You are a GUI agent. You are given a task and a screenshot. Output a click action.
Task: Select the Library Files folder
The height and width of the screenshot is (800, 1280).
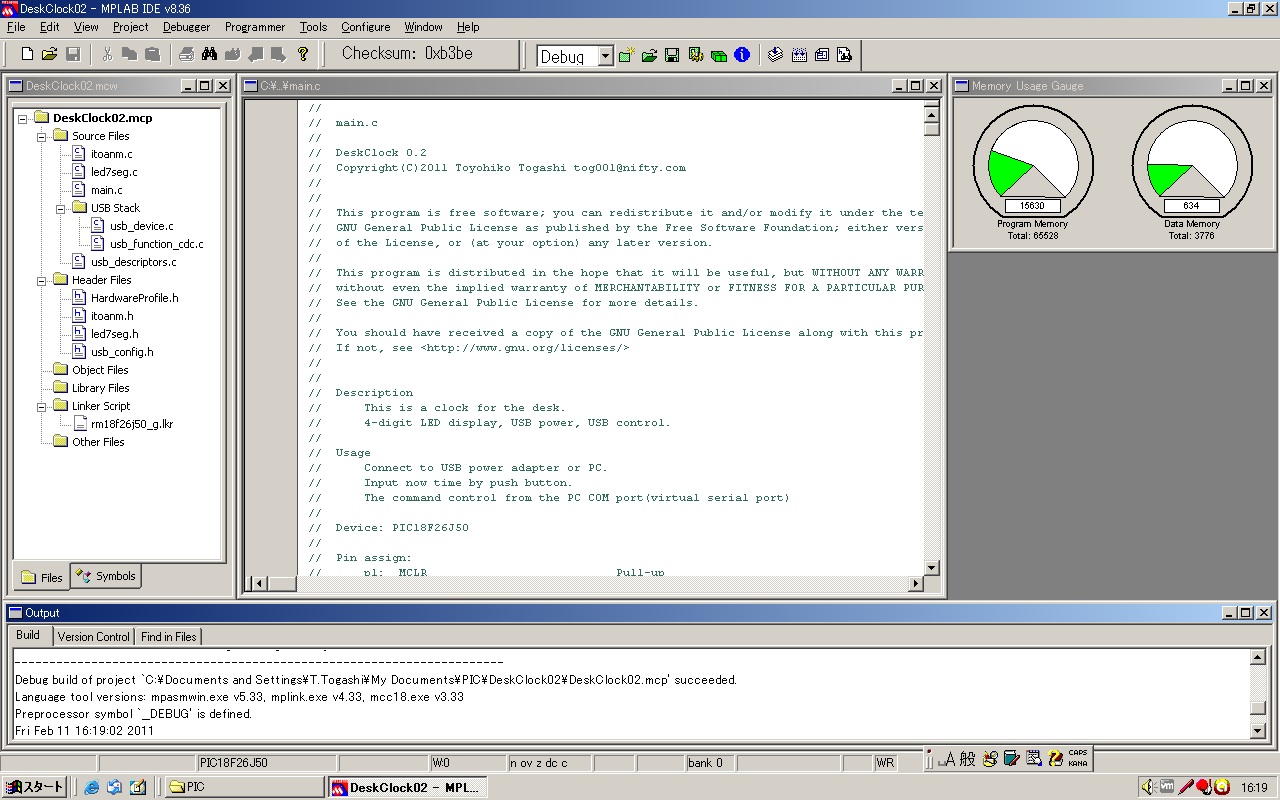click(100, 388)
